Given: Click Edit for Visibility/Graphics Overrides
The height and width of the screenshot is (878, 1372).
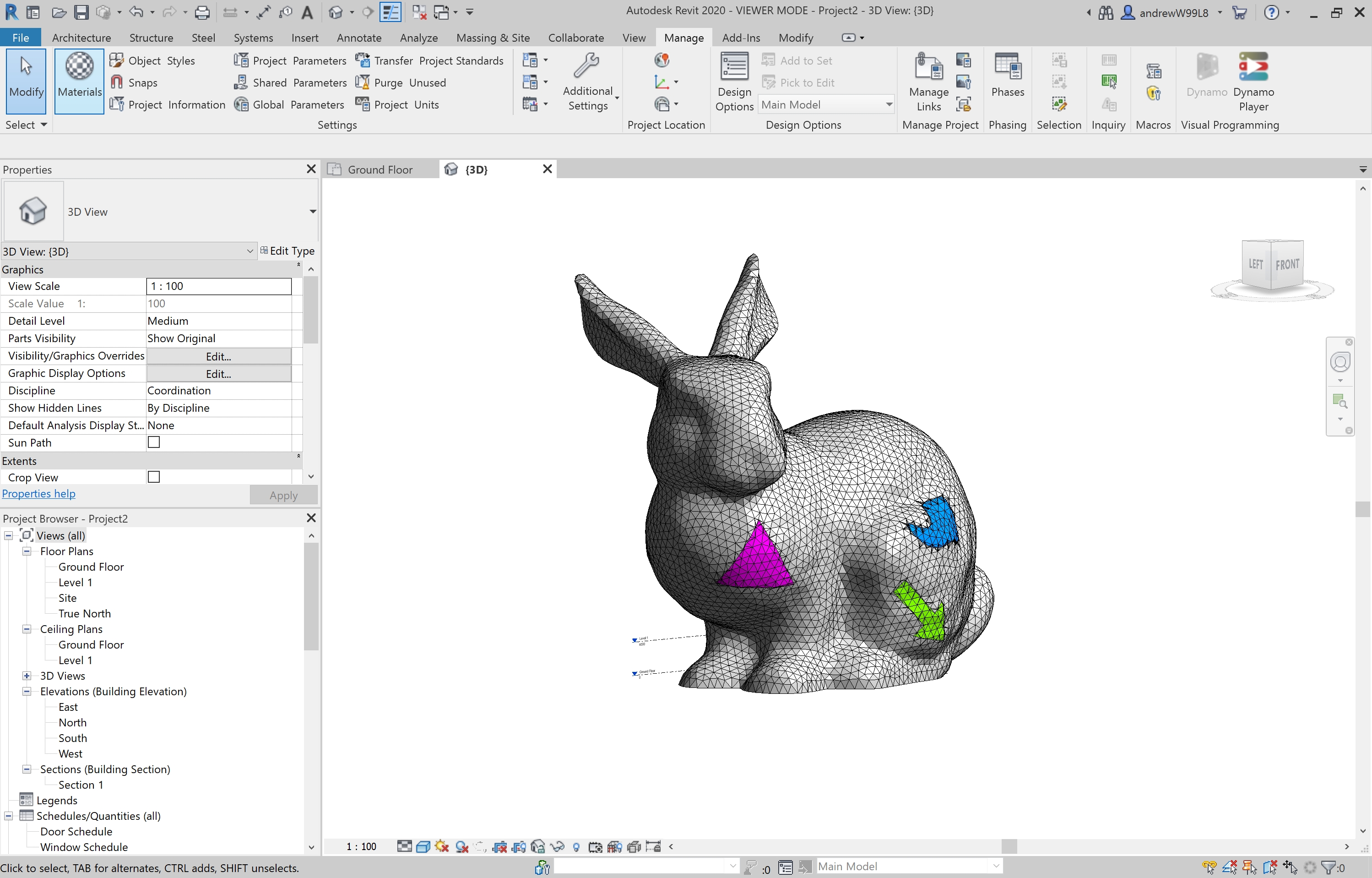Looking at the screenshot, I should [218, 356].
